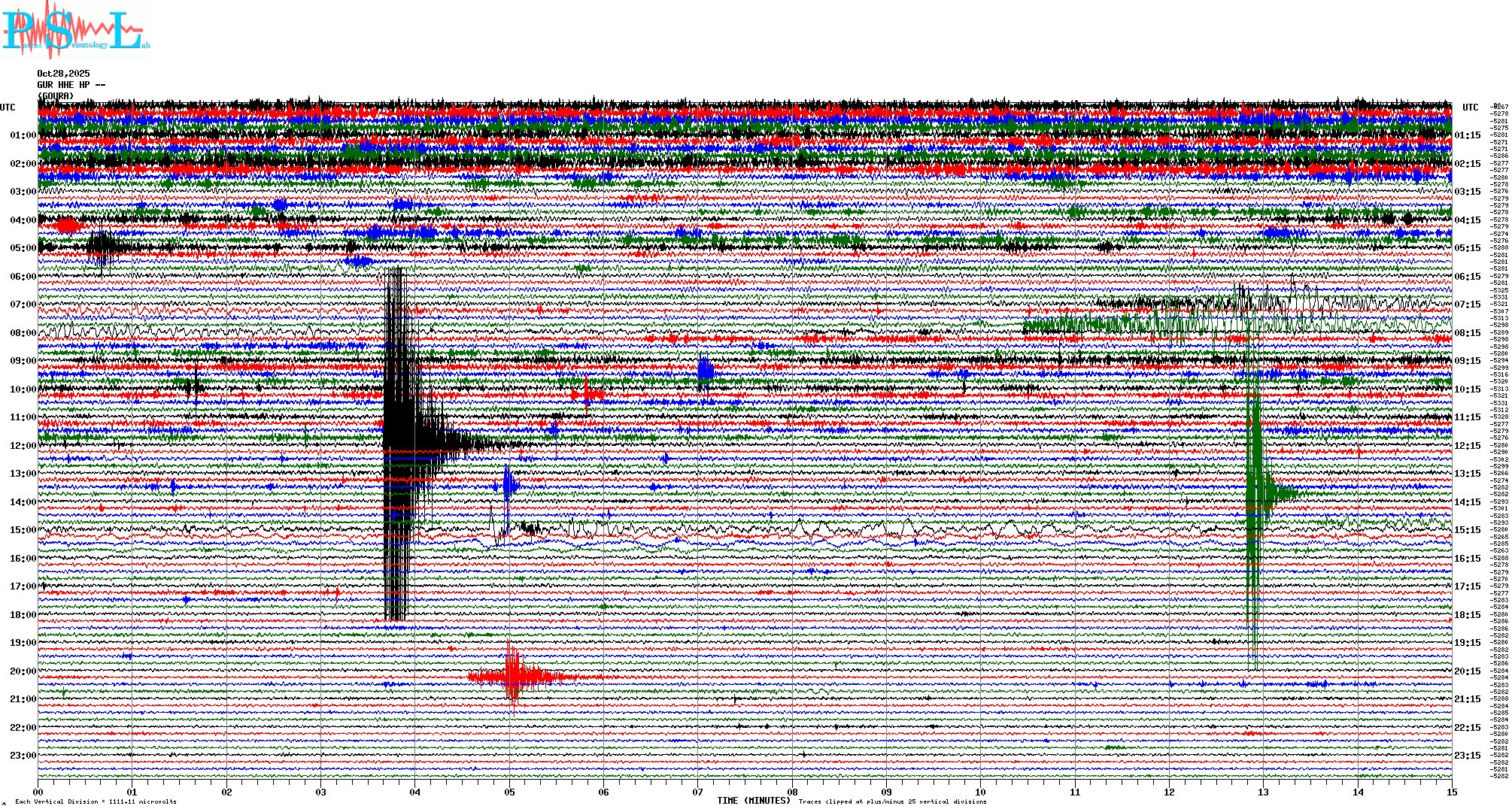This screenshot has height=812, width=1512.
Task: Click the left UTC axis heading
Action: [x=8, y=108]
